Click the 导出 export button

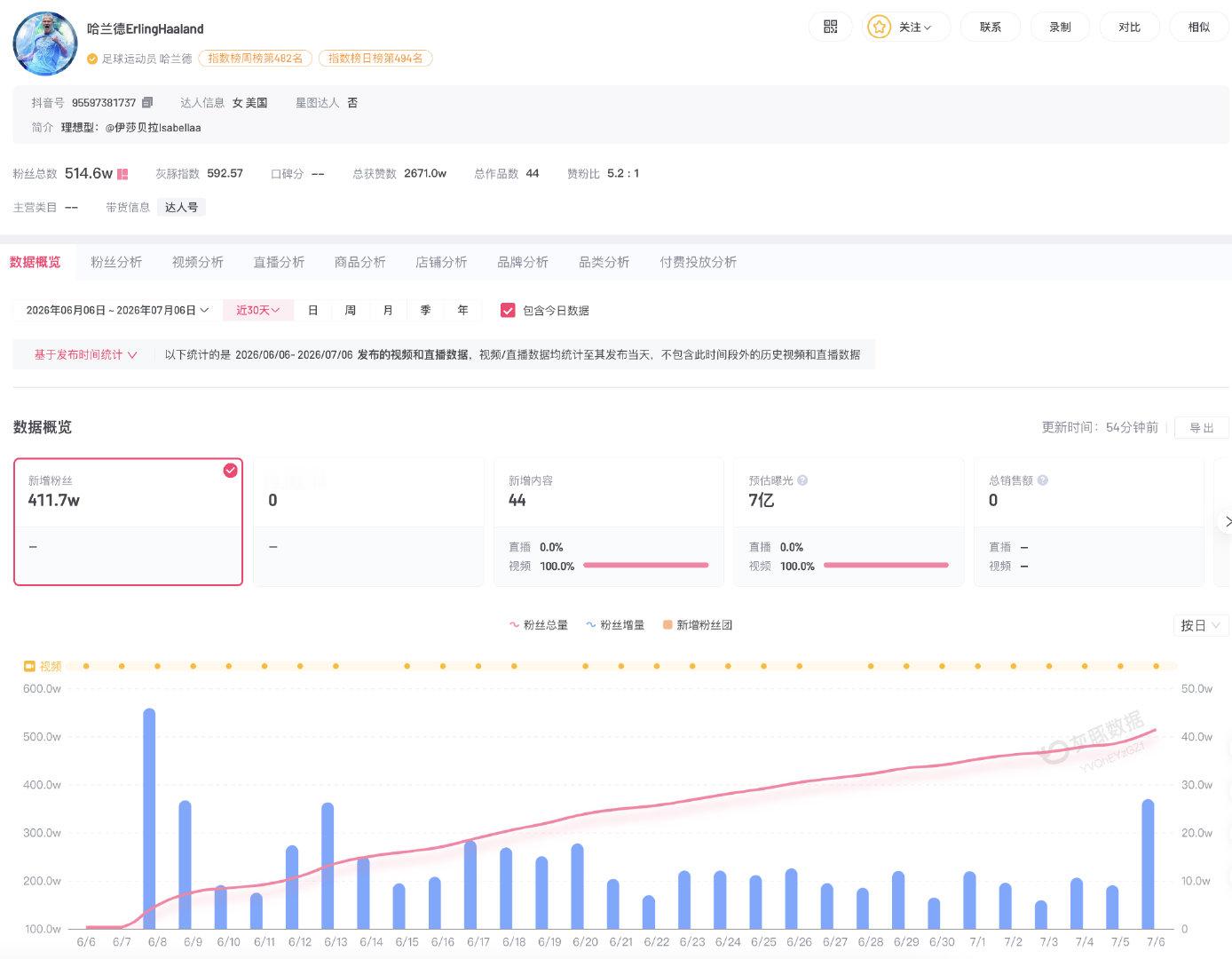(1201, 428)
